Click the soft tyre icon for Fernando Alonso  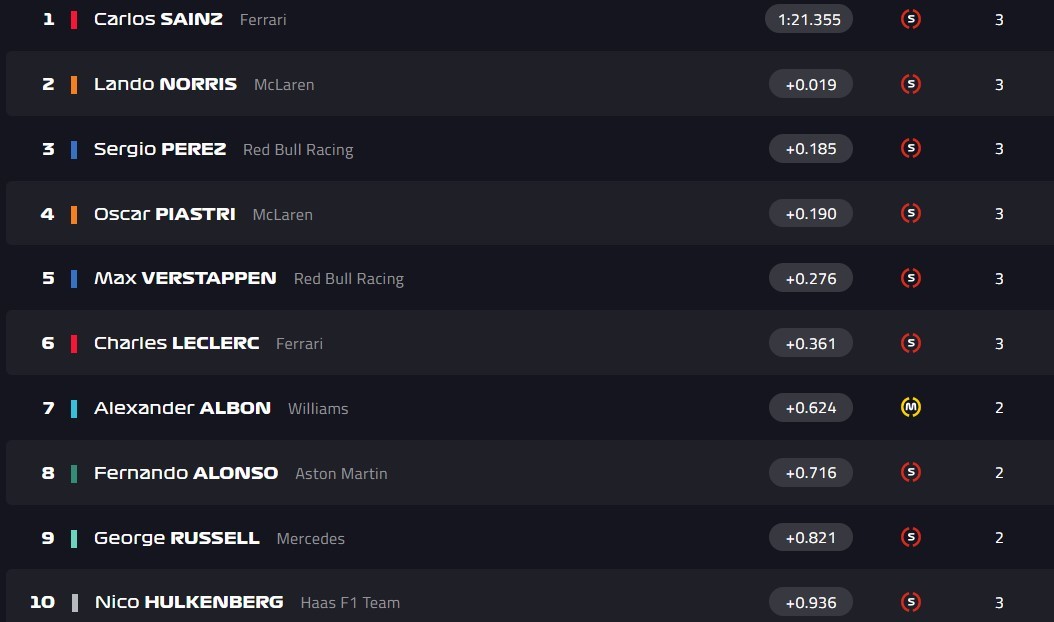click(910, 472)
